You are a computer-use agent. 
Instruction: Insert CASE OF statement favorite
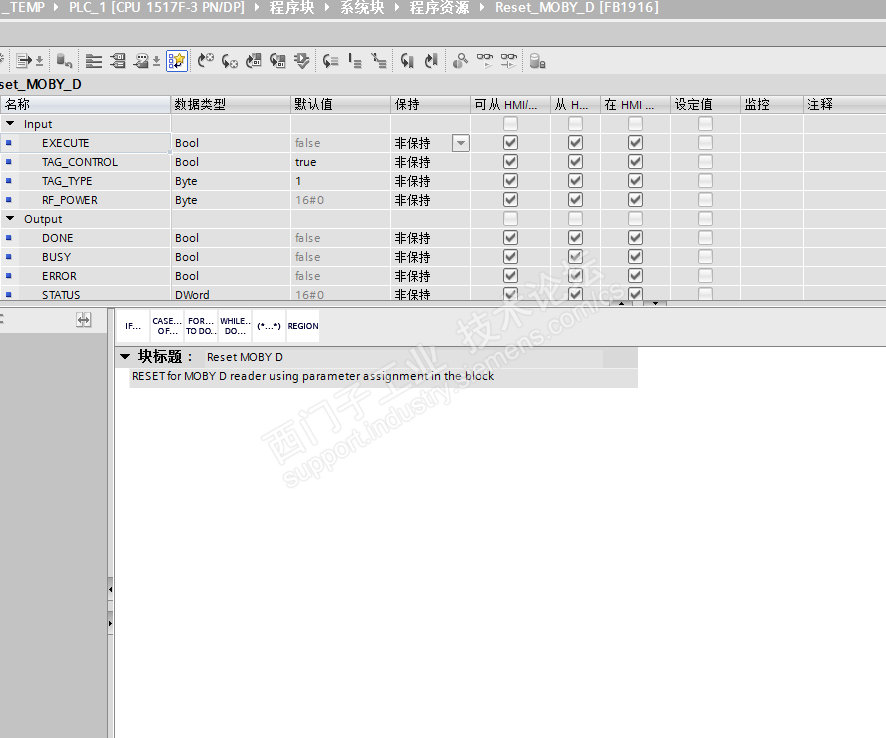click(167, 325)
